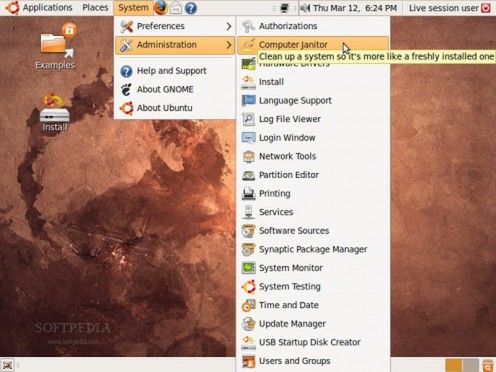Click the System Testing Ubuntu icon
496x372 pixels.
[x=248, y=287]
